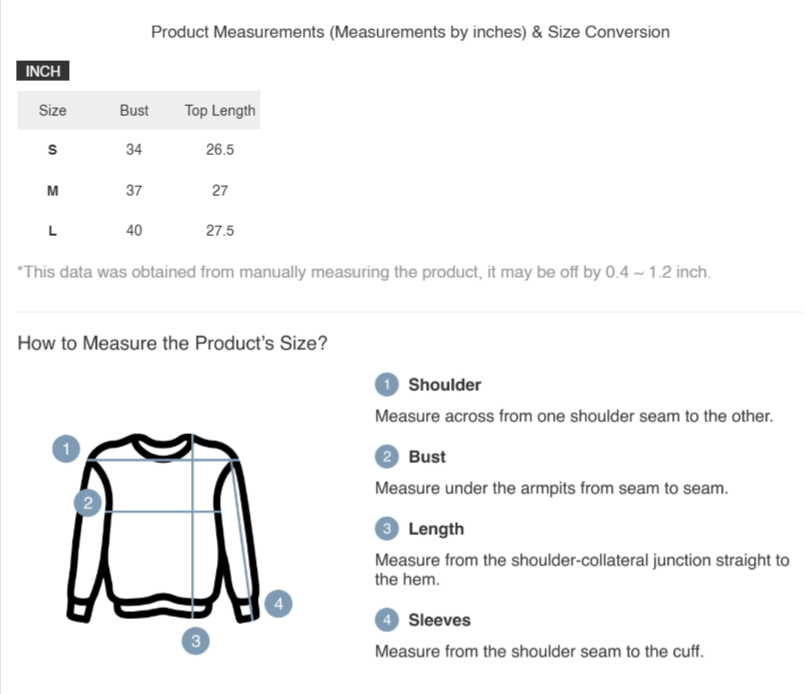Screen dimensions: 806x694
Task: Click the Size column header
Action: (52, 110)
